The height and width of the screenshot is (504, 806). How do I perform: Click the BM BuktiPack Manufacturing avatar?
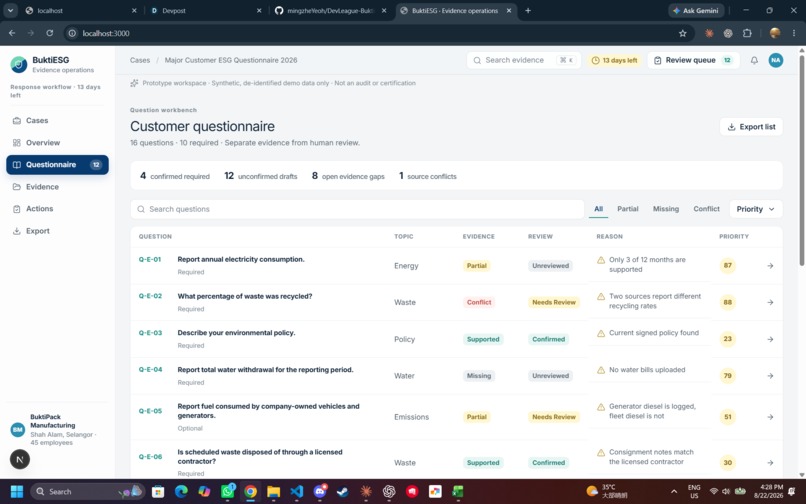(x=18, y=429)
